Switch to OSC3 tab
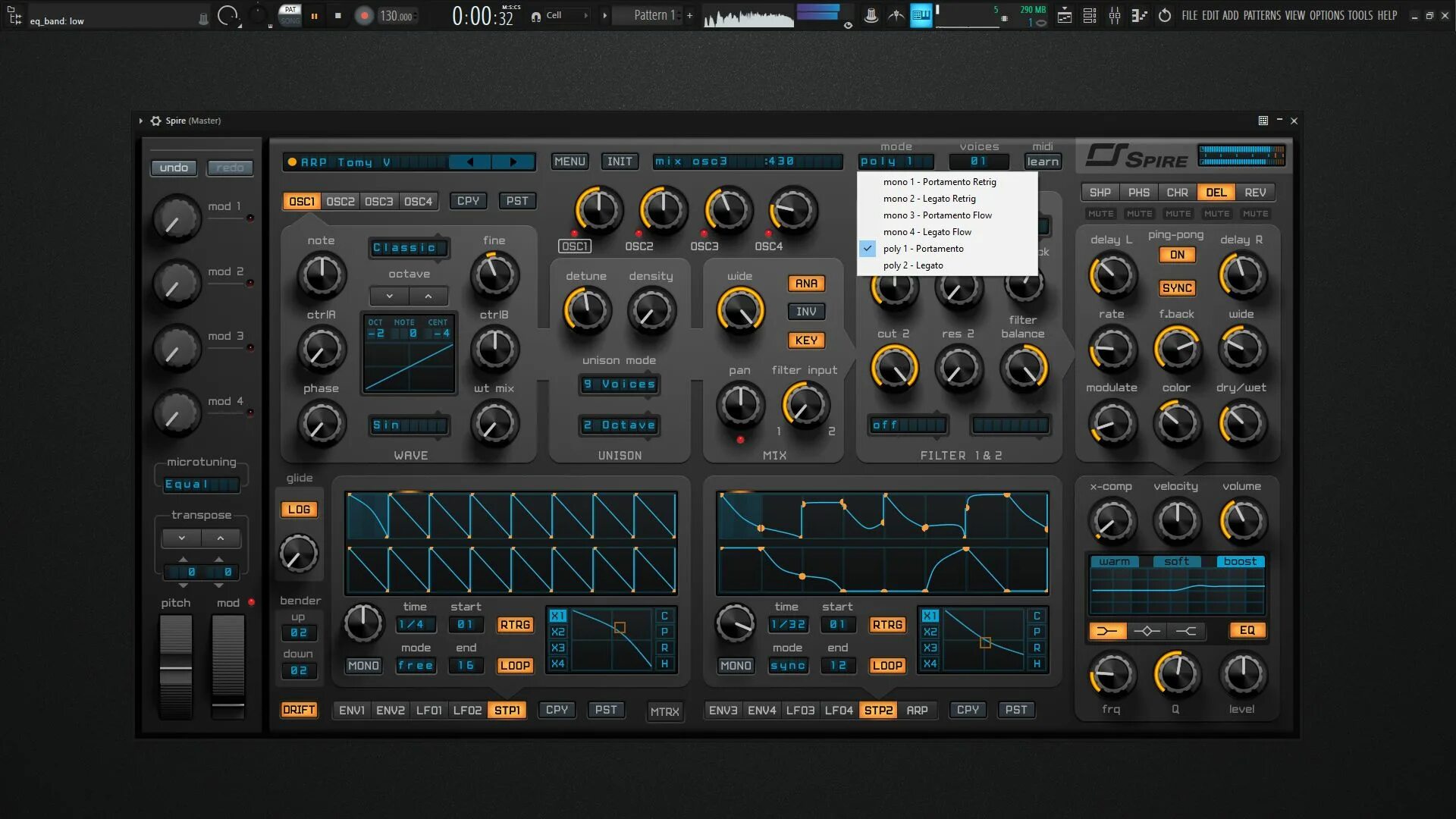This screenshot has height=819, width=1456. click(379, 201)
